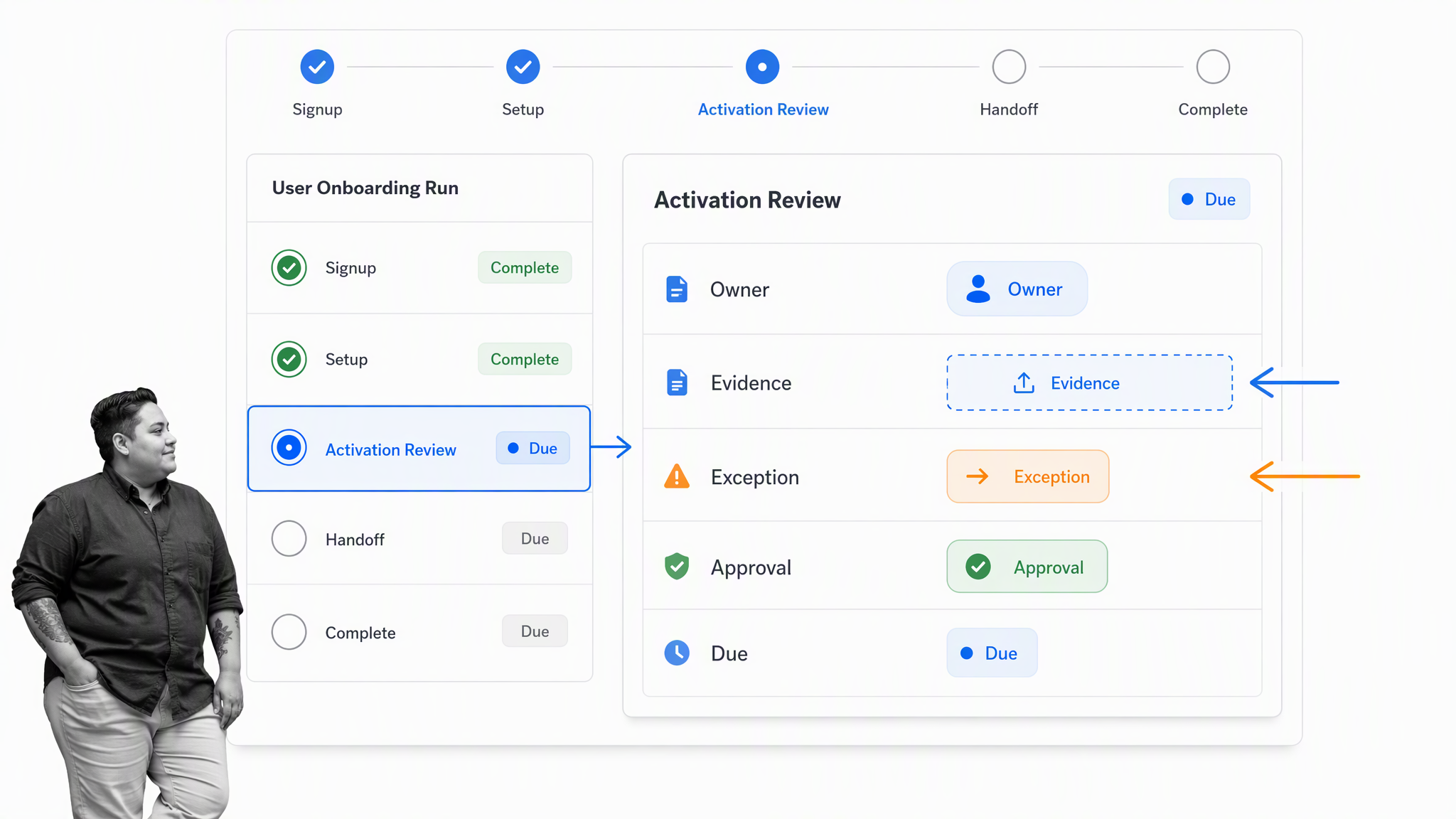Click the Signup step checkmark in the progress bar
1456x819 pixels.
pyautogui.click(x=317, y=67)
